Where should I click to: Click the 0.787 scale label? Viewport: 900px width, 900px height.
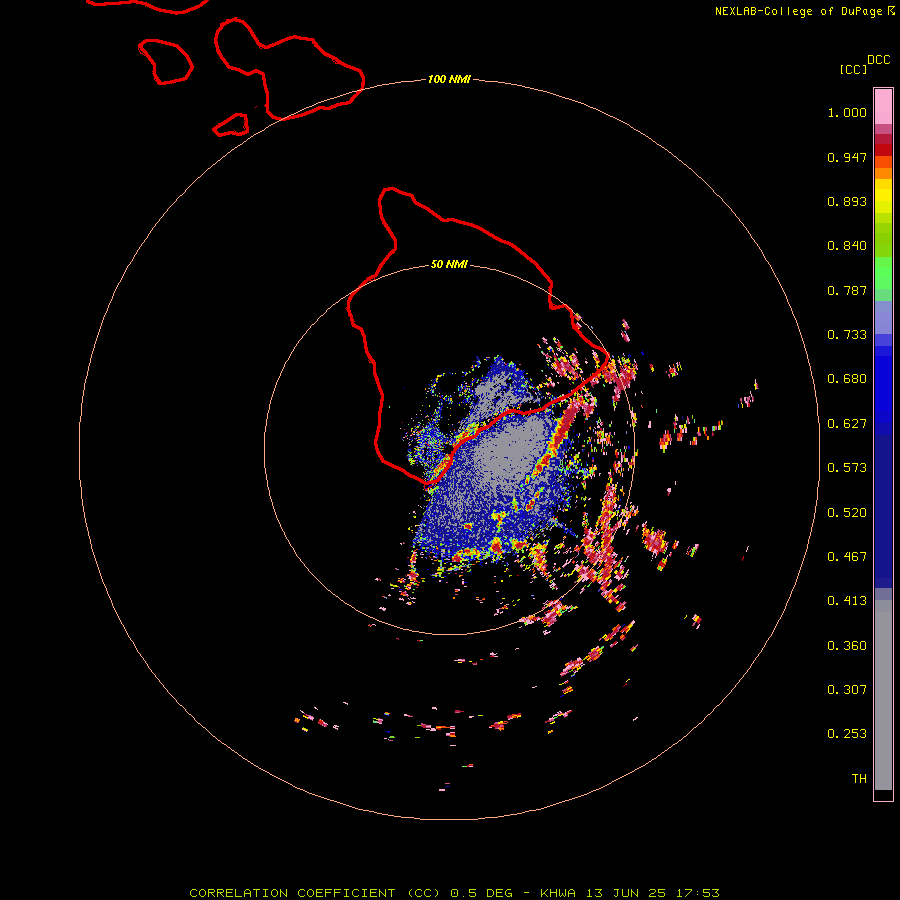[847, 290]
